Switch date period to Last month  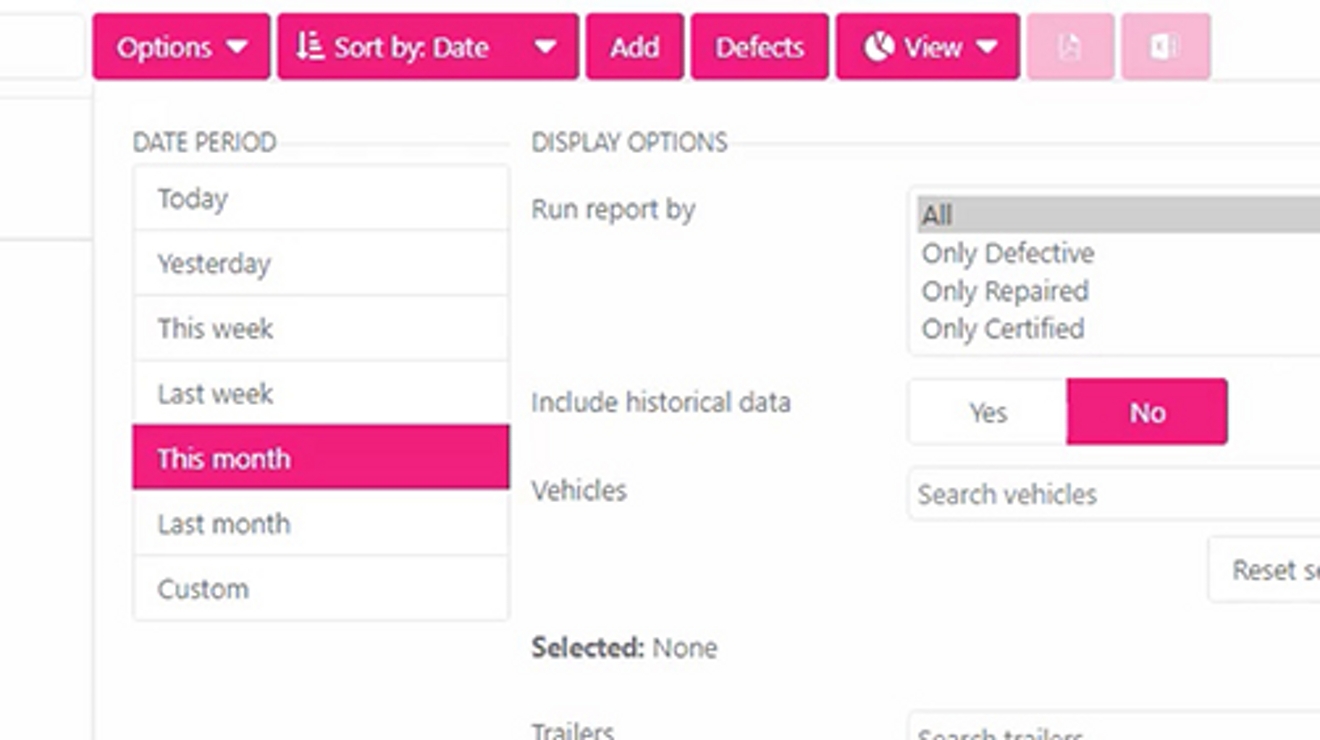320,523
